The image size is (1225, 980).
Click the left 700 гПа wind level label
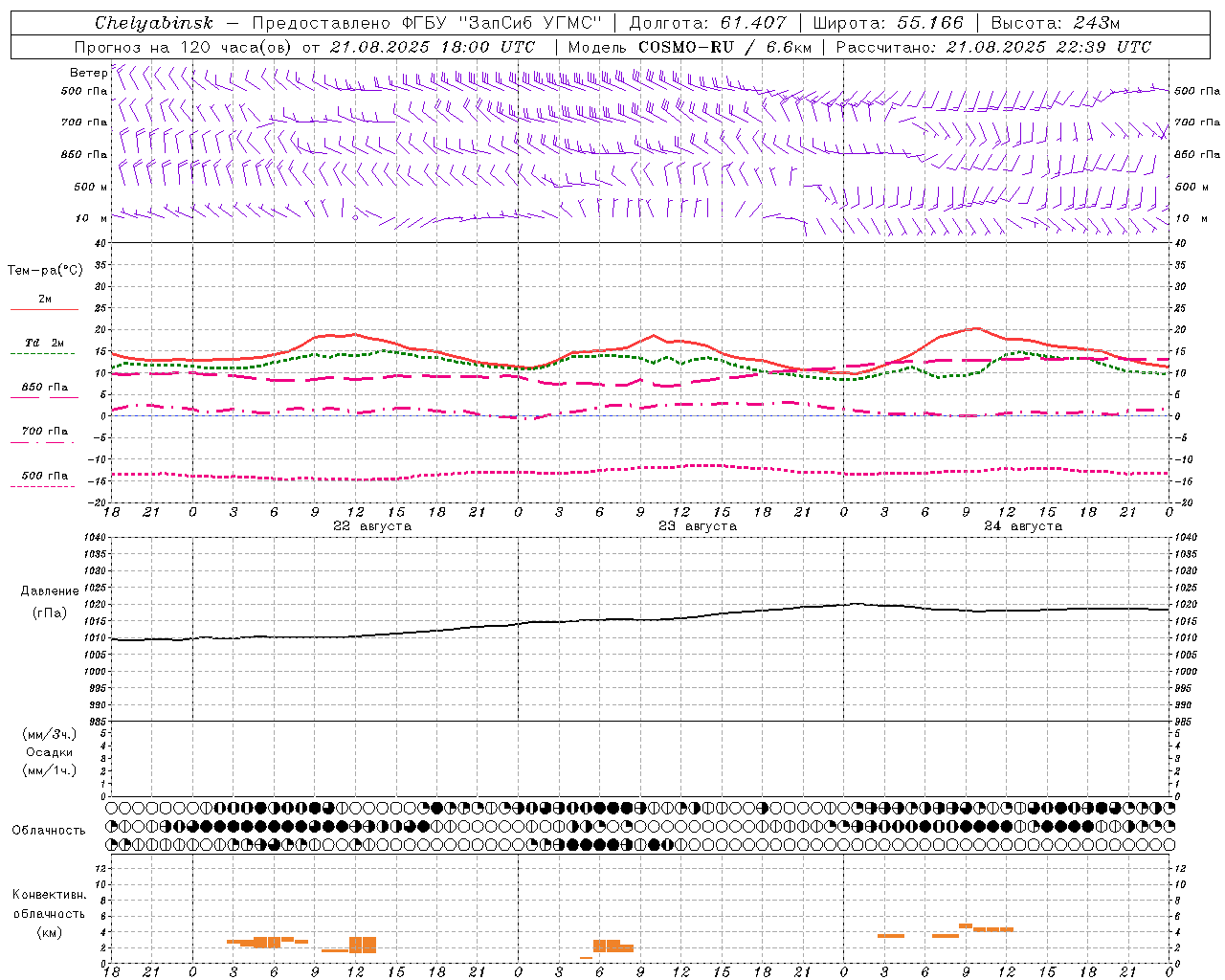pyautogui.click(x=84, y=122)
